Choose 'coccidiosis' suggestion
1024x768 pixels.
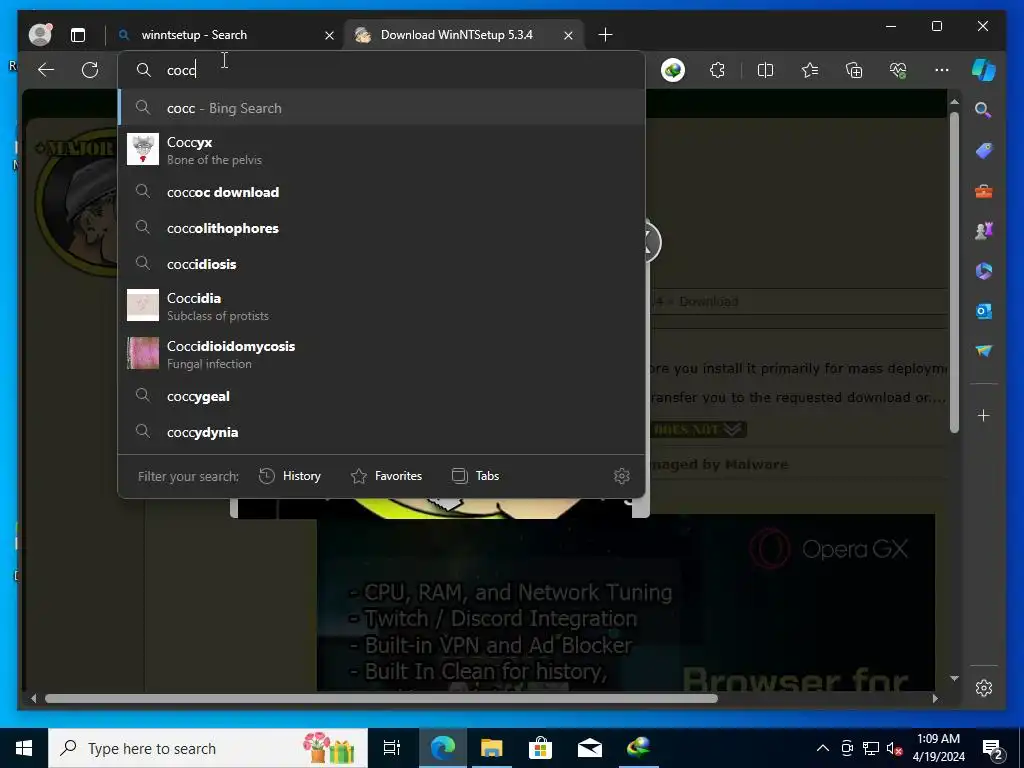coord(382,264)
